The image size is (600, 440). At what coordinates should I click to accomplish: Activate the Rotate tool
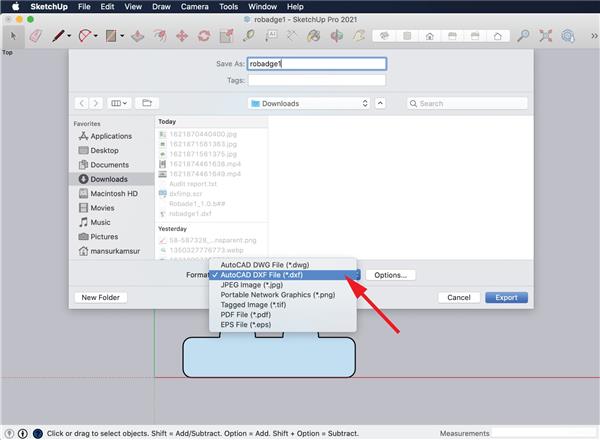(x=204, y=36)
